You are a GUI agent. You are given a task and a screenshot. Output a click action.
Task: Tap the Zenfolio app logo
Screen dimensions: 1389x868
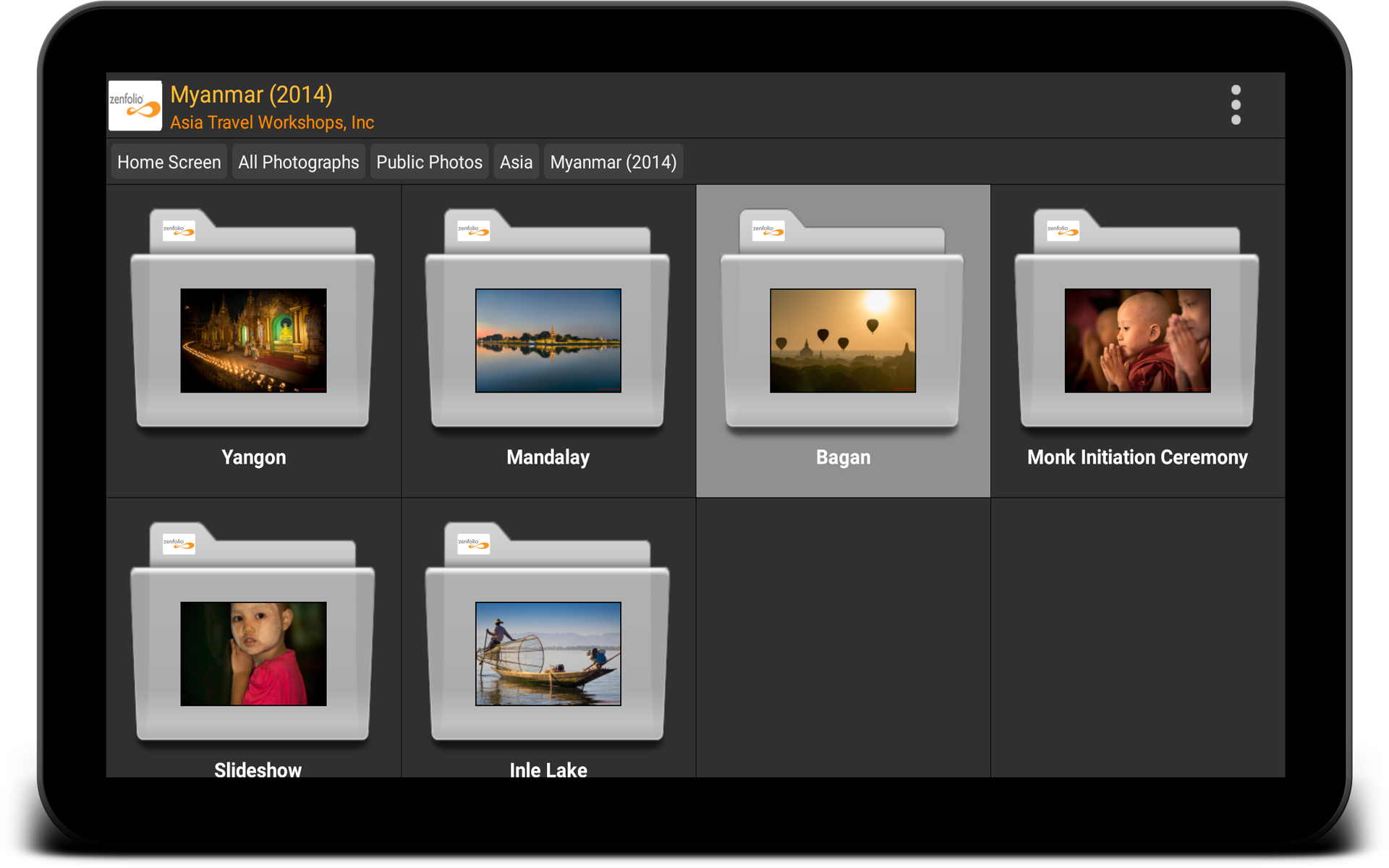click(x=135, y=106)
